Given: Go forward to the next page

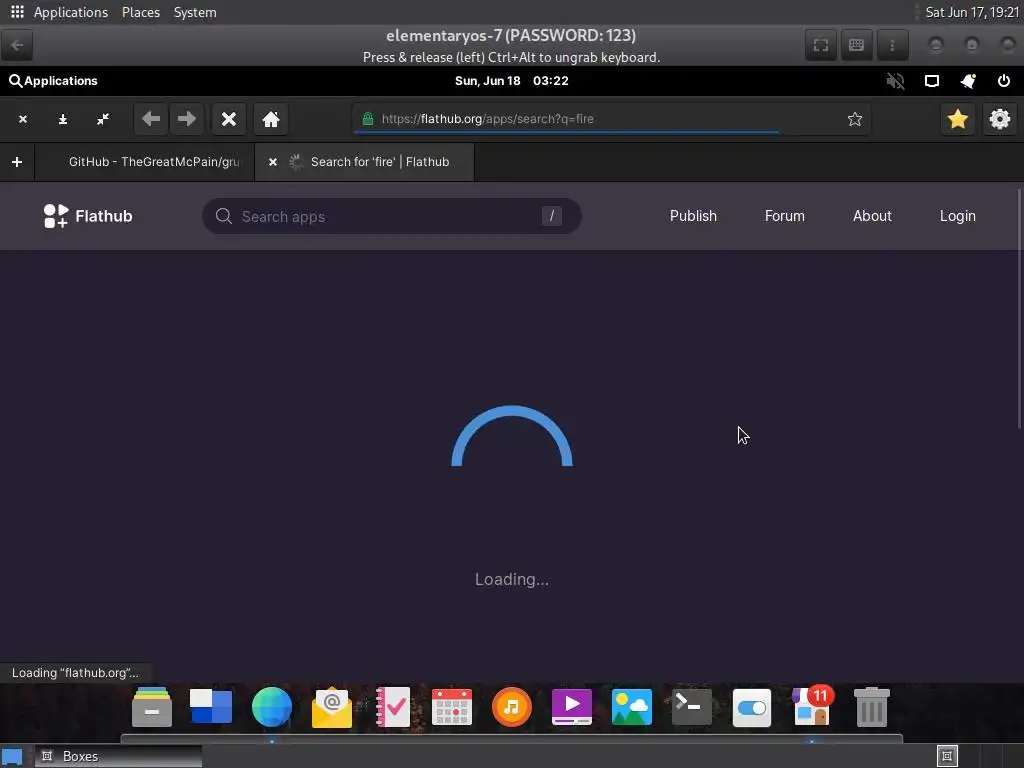Looking at the screenshot, I should click(187, 119).
